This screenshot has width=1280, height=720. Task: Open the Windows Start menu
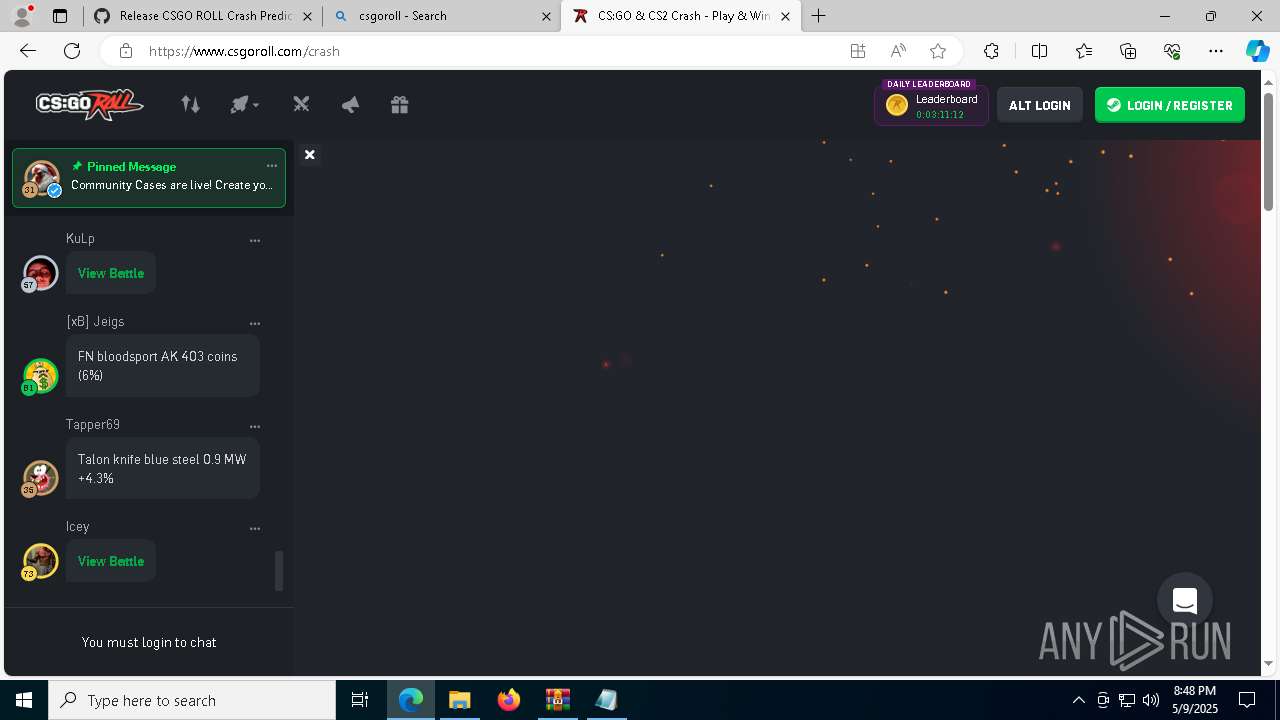[24, 700]
